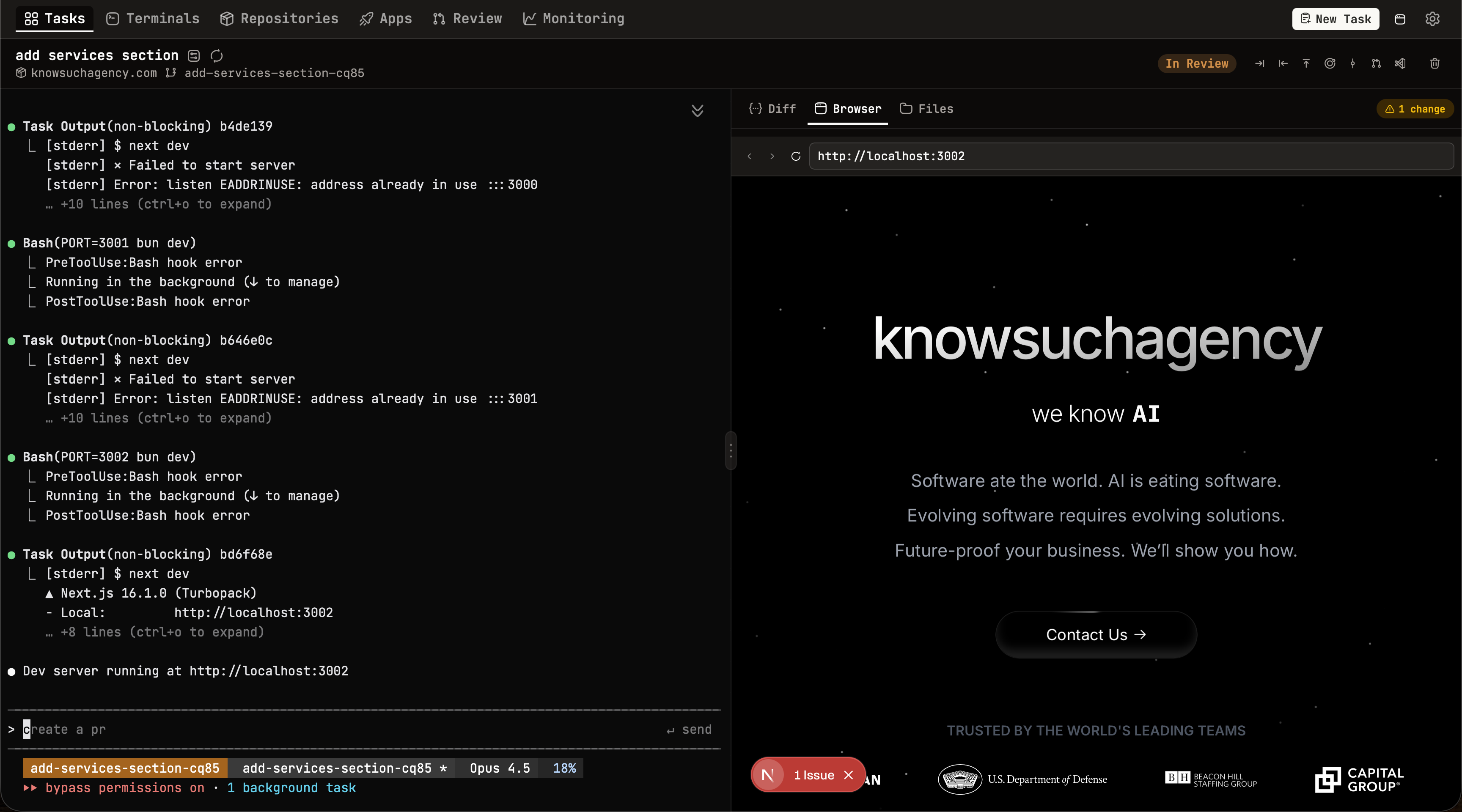Viewport: 1462px width, 812px height.
Task: Click the repository box icon beside knowsuchagency.com
Action: 21,73
